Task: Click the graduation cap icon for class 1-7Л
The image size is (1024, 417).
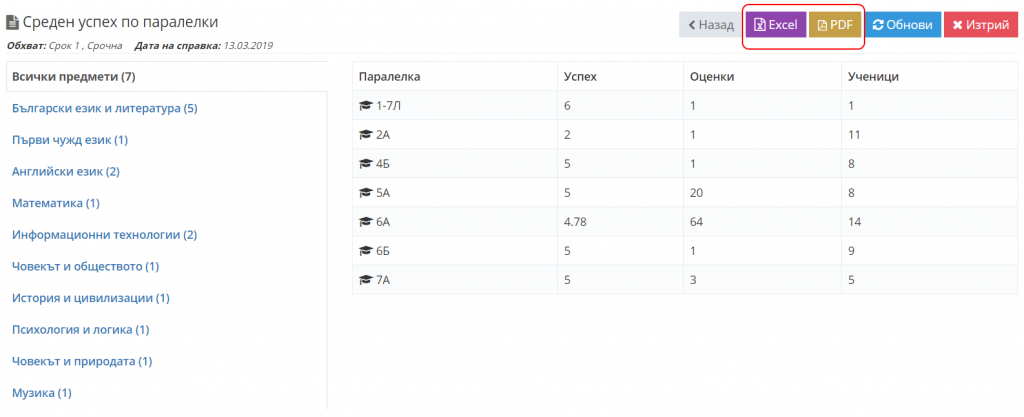Action: coord(365,105)
